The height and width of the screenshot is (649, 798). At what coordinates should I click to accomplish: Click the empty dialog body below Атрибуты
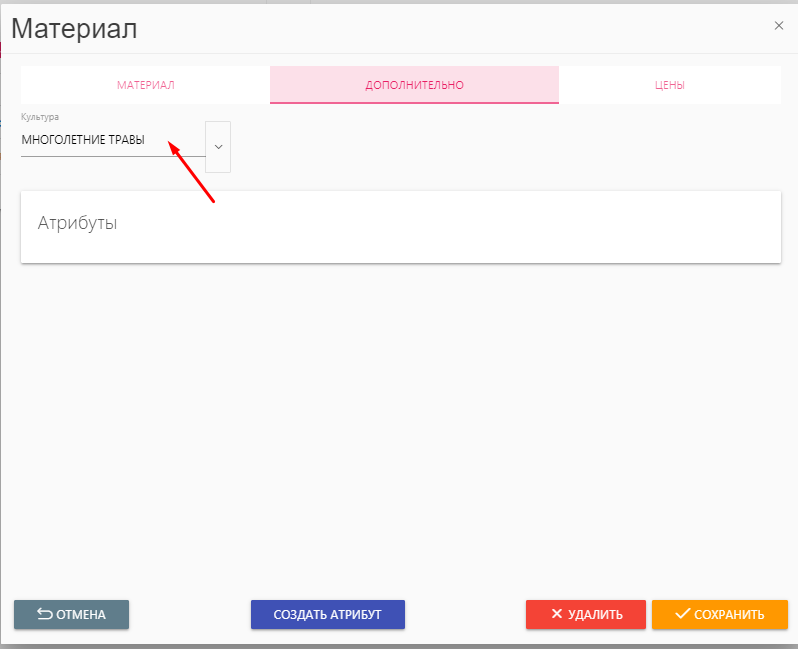click(400, 420)
